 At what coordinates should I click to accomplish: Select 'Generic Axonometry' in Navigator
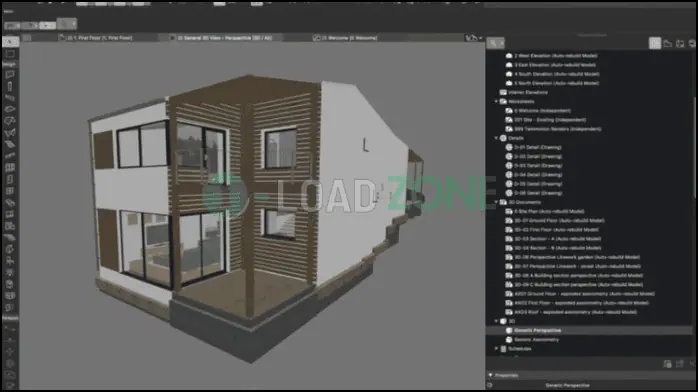pyautogui.click(x=536, y=339)
